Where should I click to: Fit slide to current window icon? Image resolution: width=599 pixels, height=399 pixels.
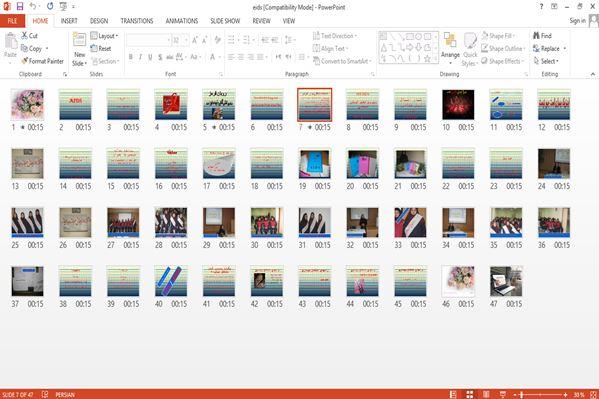[593, 394]
